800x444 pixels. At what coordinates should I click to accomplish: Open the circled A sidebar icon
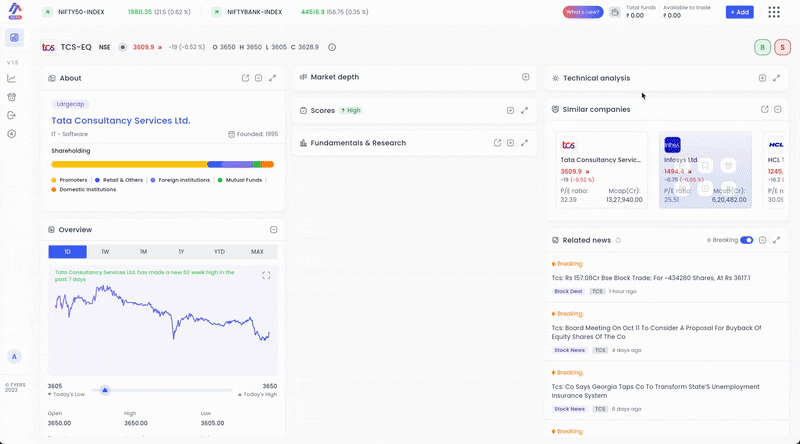[12, 134]
